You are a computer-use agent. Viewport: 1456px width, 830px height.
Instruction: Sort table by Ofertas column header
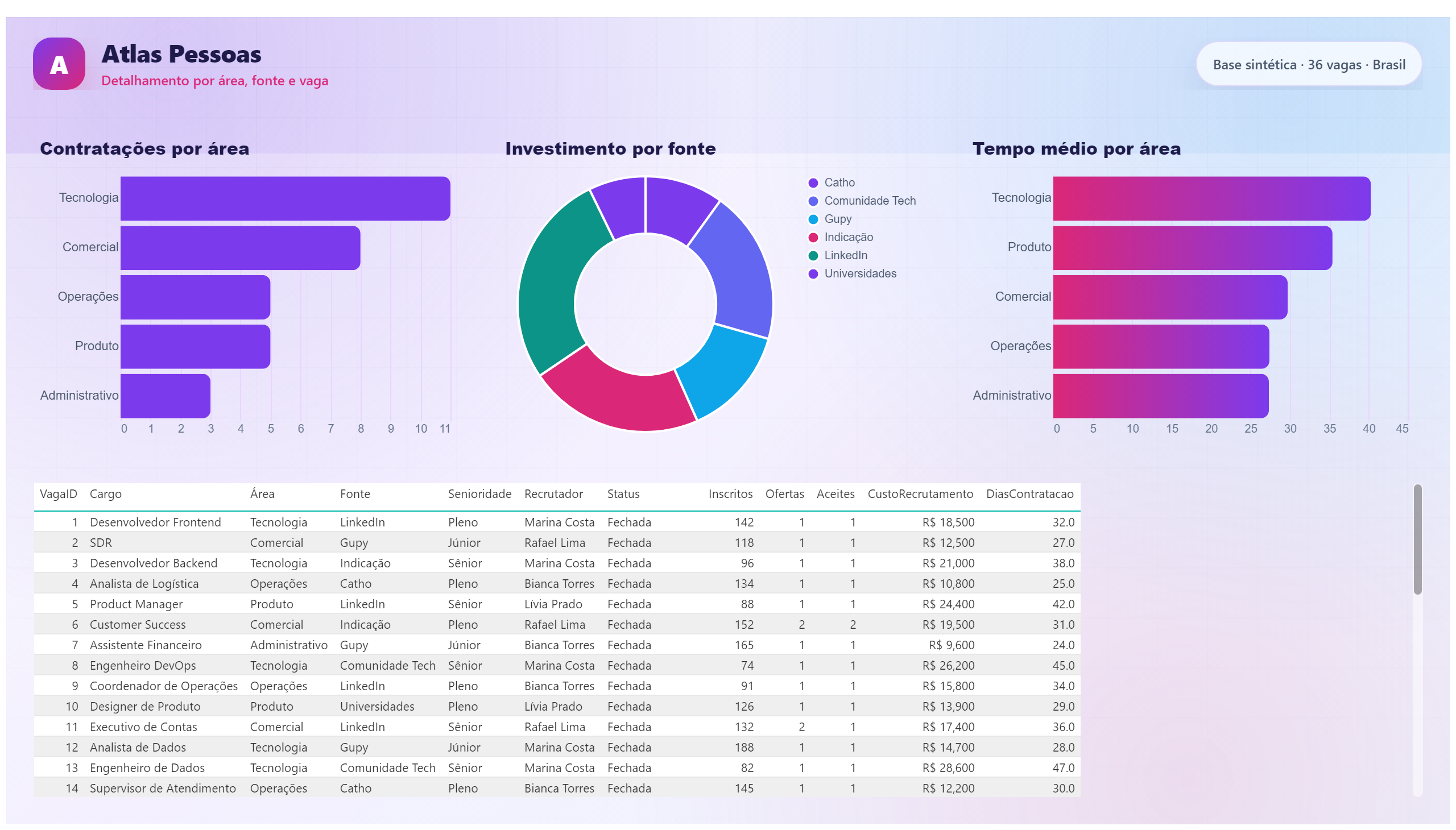784,494
